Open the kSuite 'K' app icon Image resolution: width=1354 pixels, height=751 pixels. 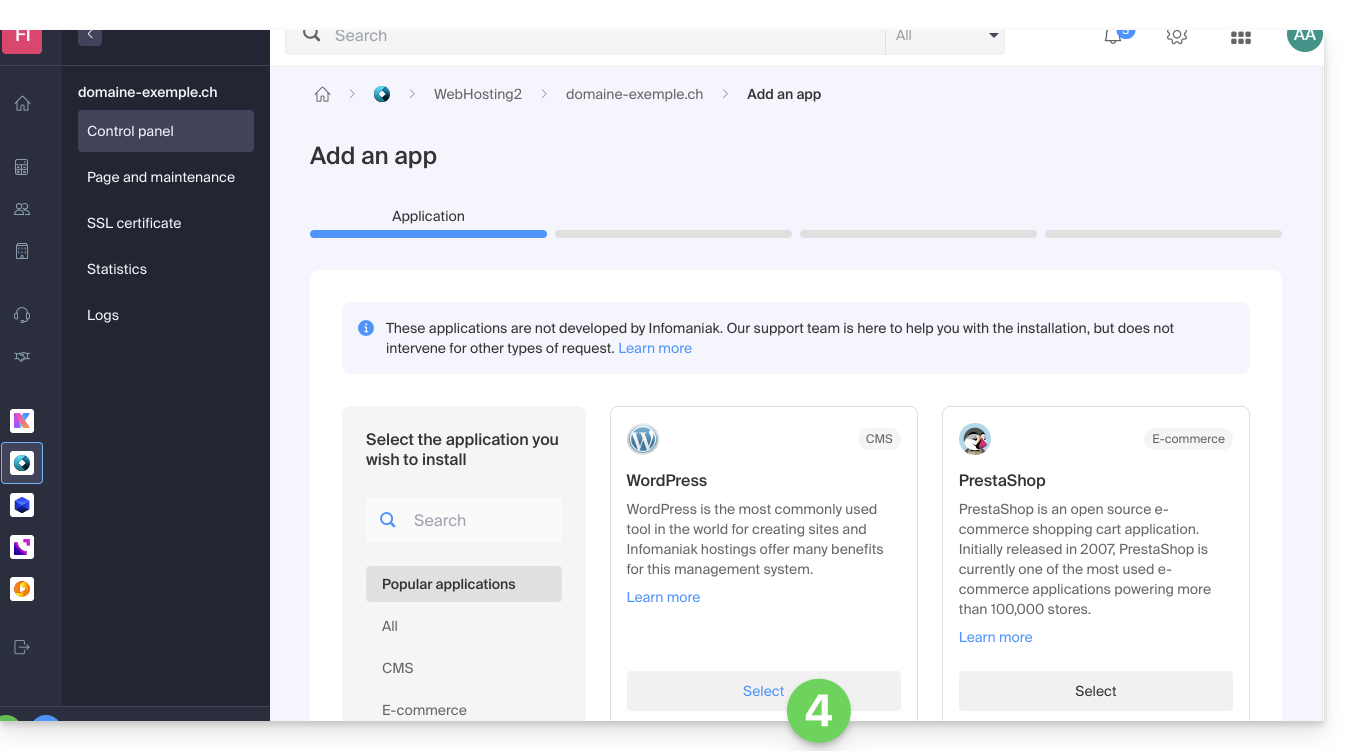22,421
